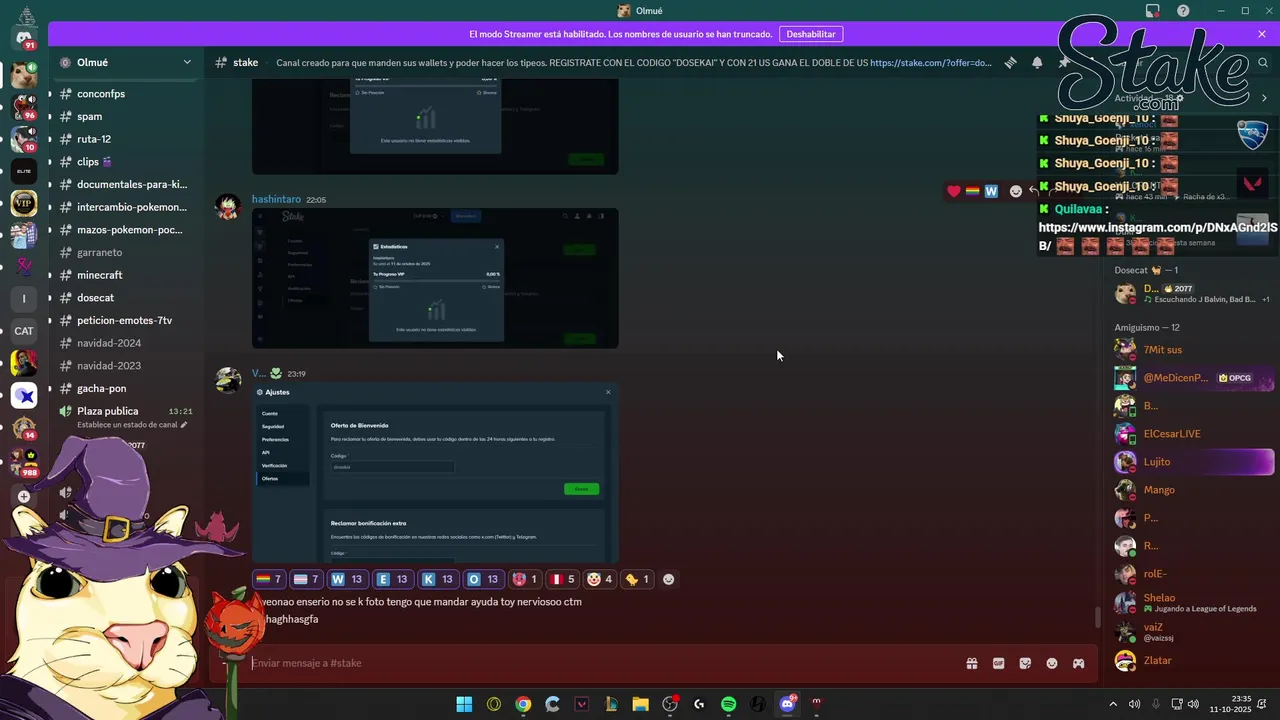Click the chat scrollbar thumb
Viewport: 1280px width, 720px height.
click(x=1098, y=617)
